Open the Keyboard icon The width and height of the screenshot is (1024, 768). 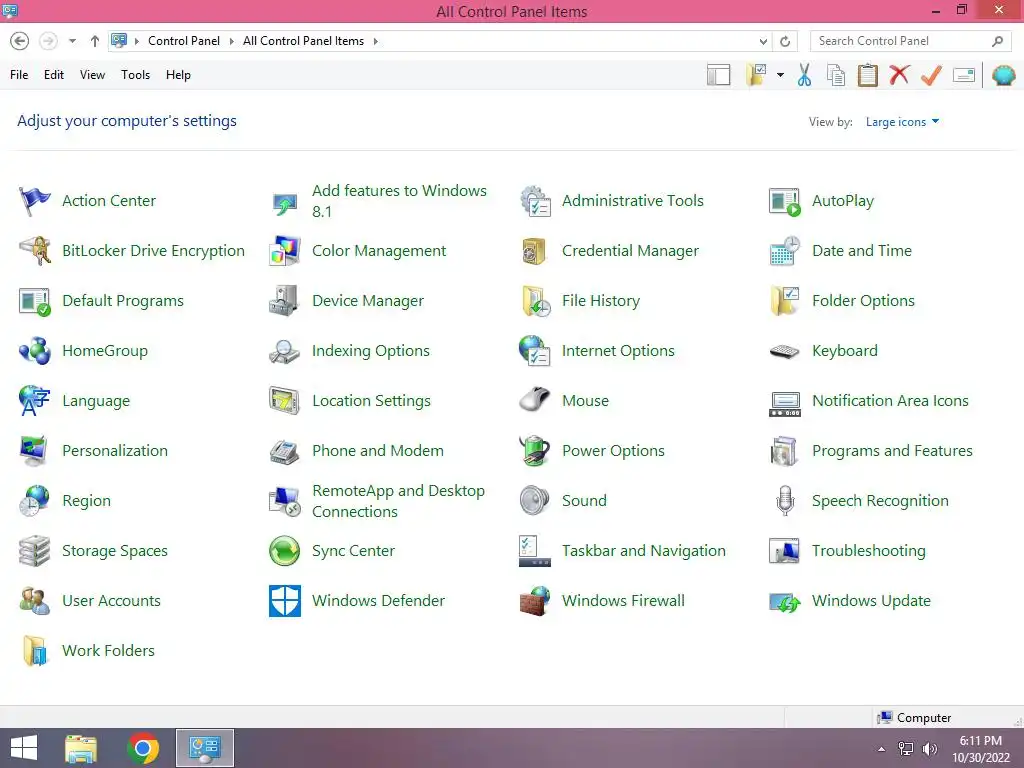(x=784, y=351)
